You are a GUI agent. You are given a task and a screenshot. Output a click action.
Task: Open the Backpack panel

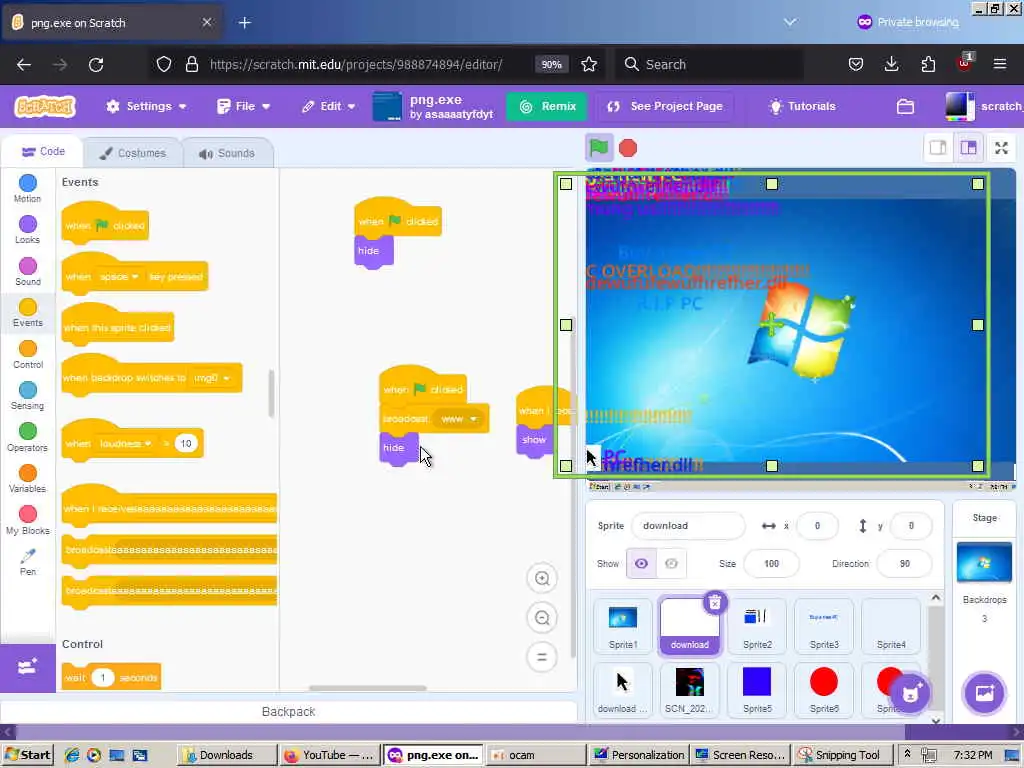pos(288,712)
